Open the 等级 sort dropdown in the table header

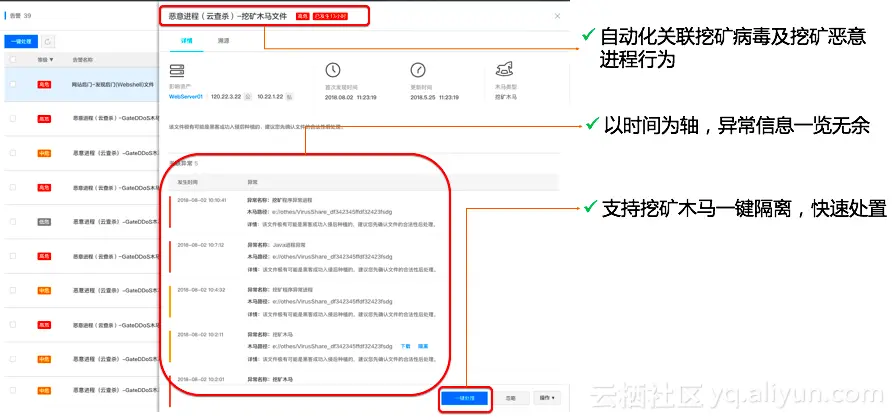[45, 59]
